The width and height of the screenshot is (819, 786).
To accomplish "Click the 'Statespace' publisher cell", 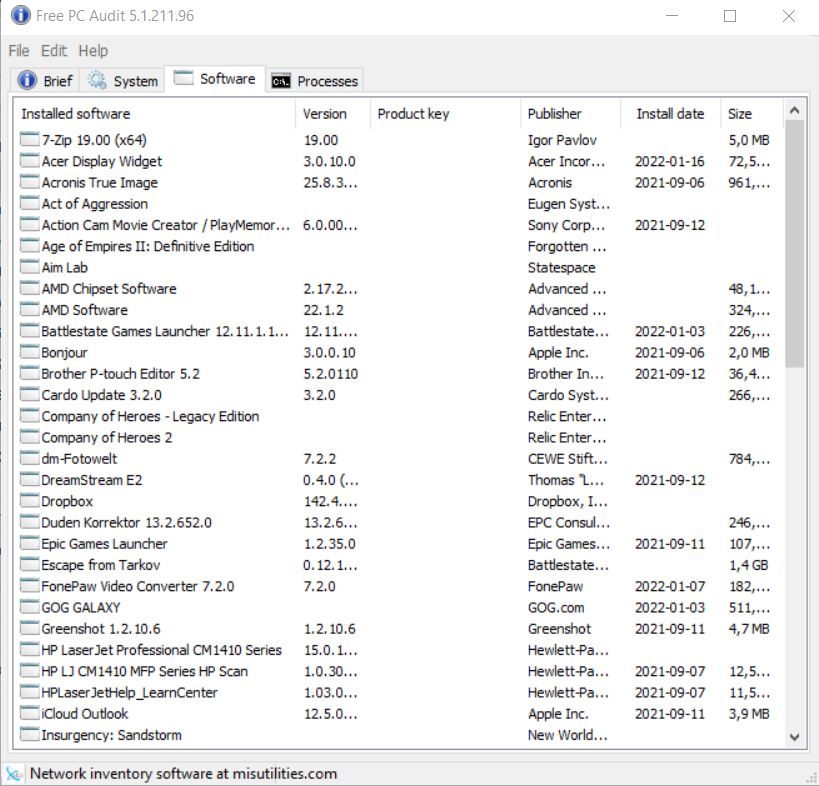I will pos(561,267).
